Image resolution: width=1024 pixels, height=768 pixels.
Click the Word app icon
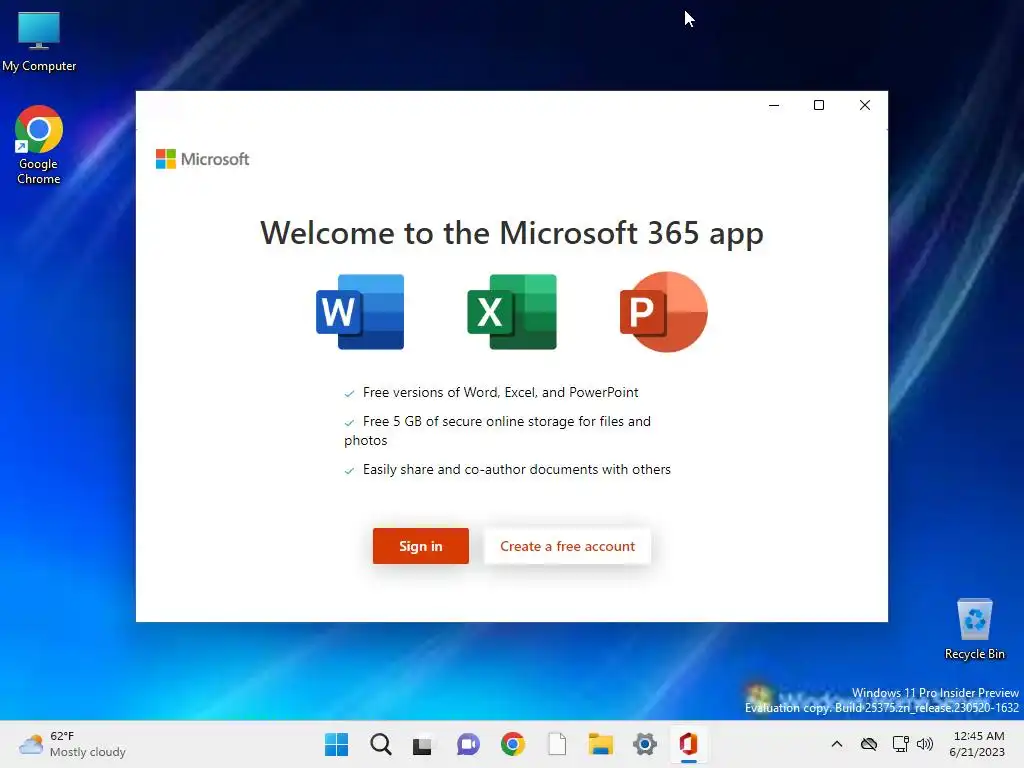(x=360, y=312)
